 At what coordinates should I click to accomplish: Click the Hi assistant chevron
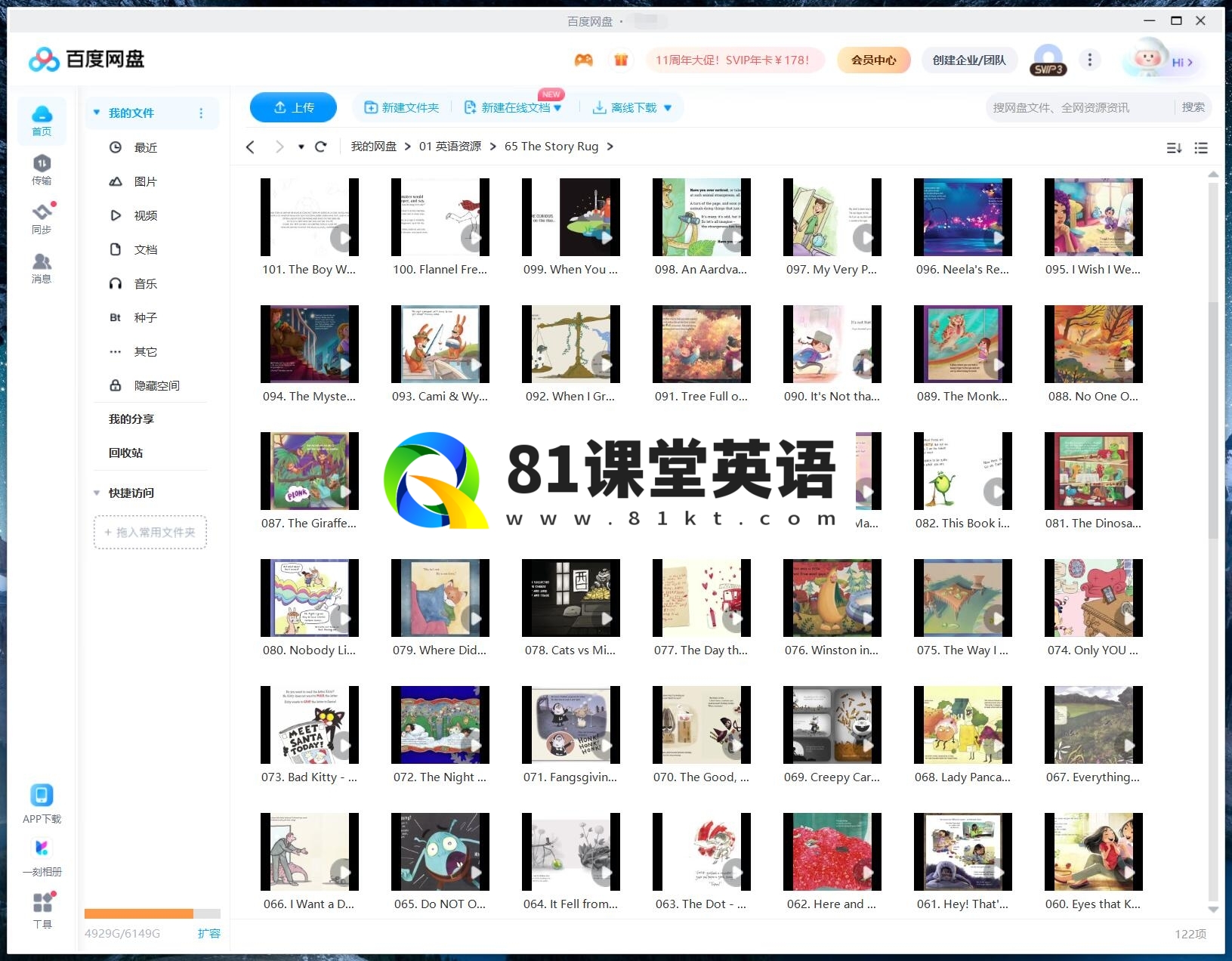(x=1190, y=63)
